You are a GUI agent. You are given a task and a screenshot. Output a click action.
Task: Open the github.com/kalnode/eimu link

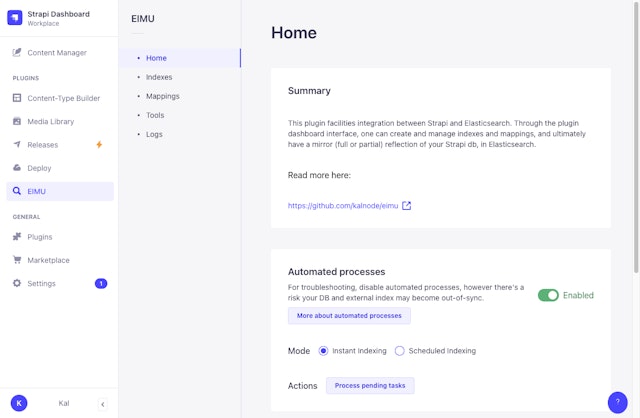click(x=343, y=206)
